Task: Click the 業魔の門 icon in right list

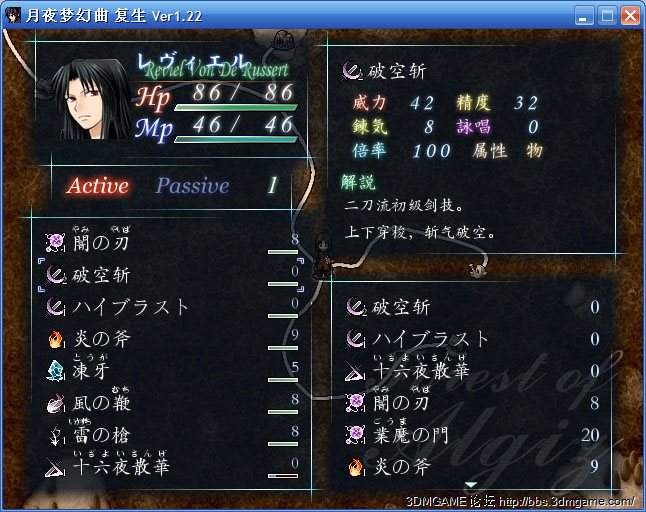Action: (355, 435)
